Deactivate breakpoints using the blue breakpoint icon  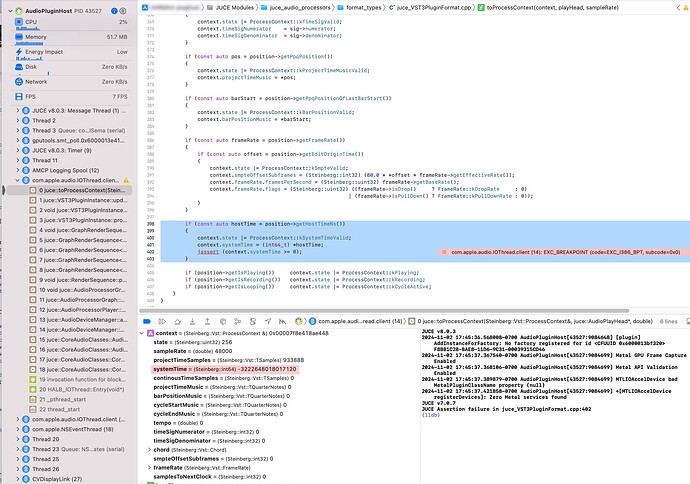147,321
